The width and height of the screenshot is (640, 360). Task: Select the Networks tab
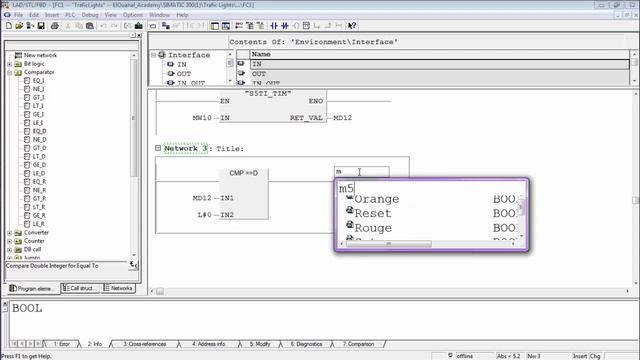(118, 288)
